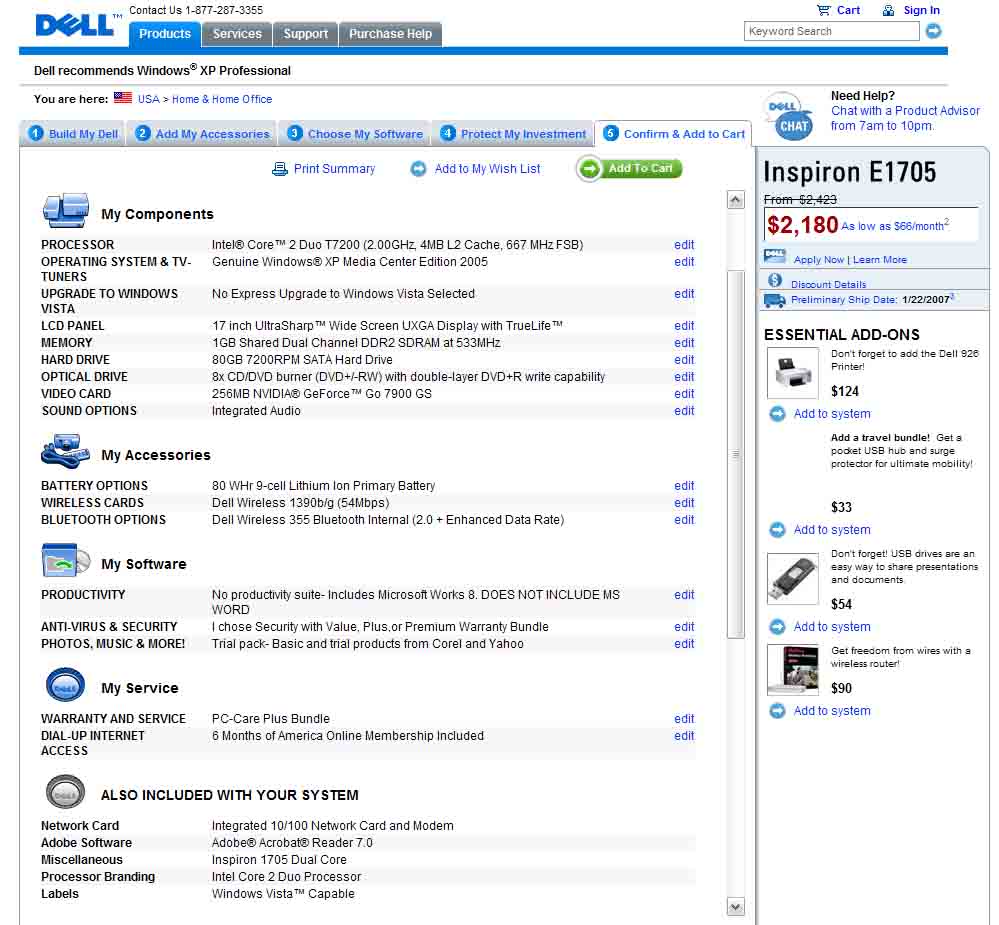The image size is (999, 925).
Task: Click the Dell logo
Action: coord(75,25)
